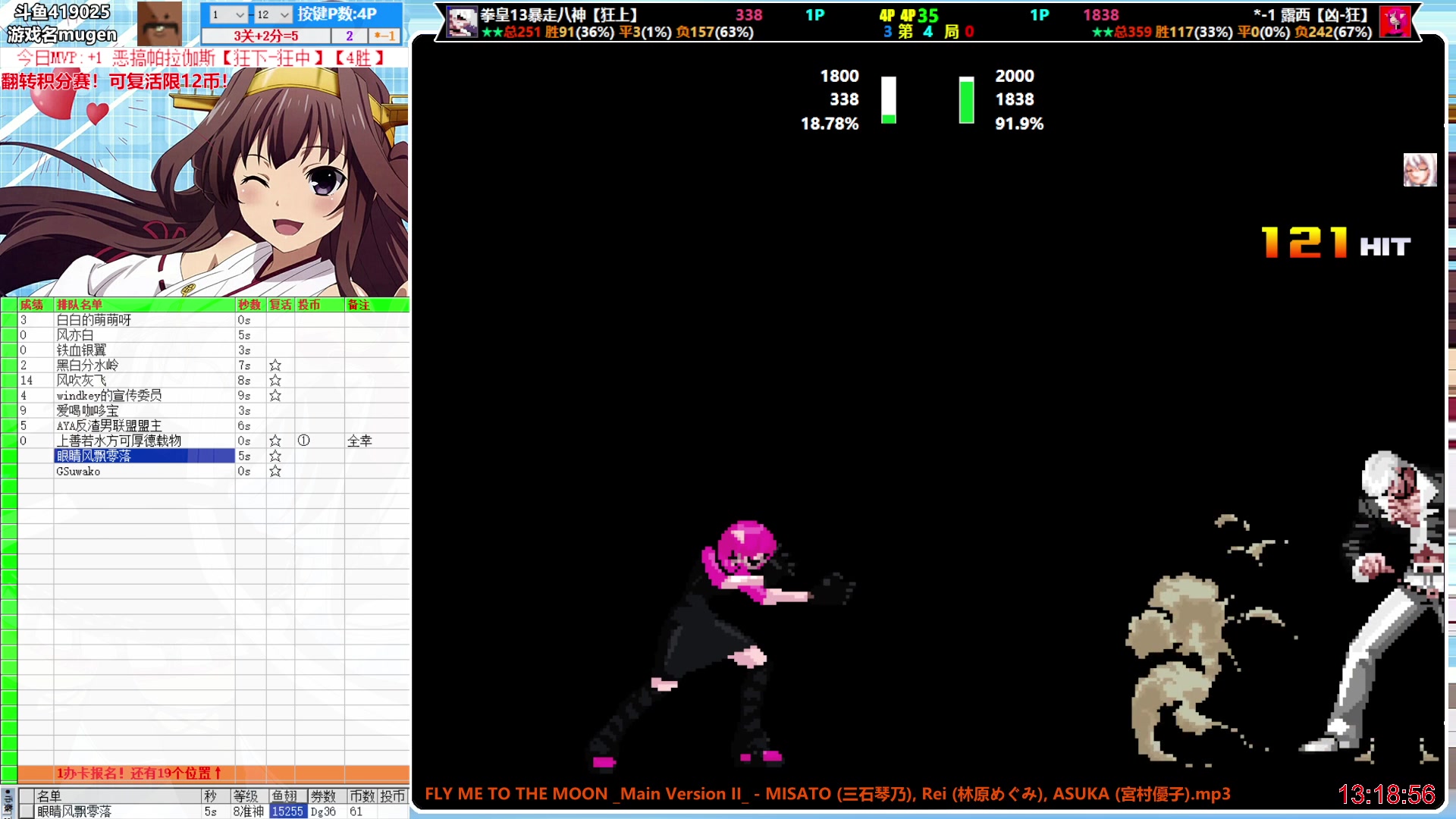Open the second dropdown showing value 12
The image size is (1456, 819).
273,14
